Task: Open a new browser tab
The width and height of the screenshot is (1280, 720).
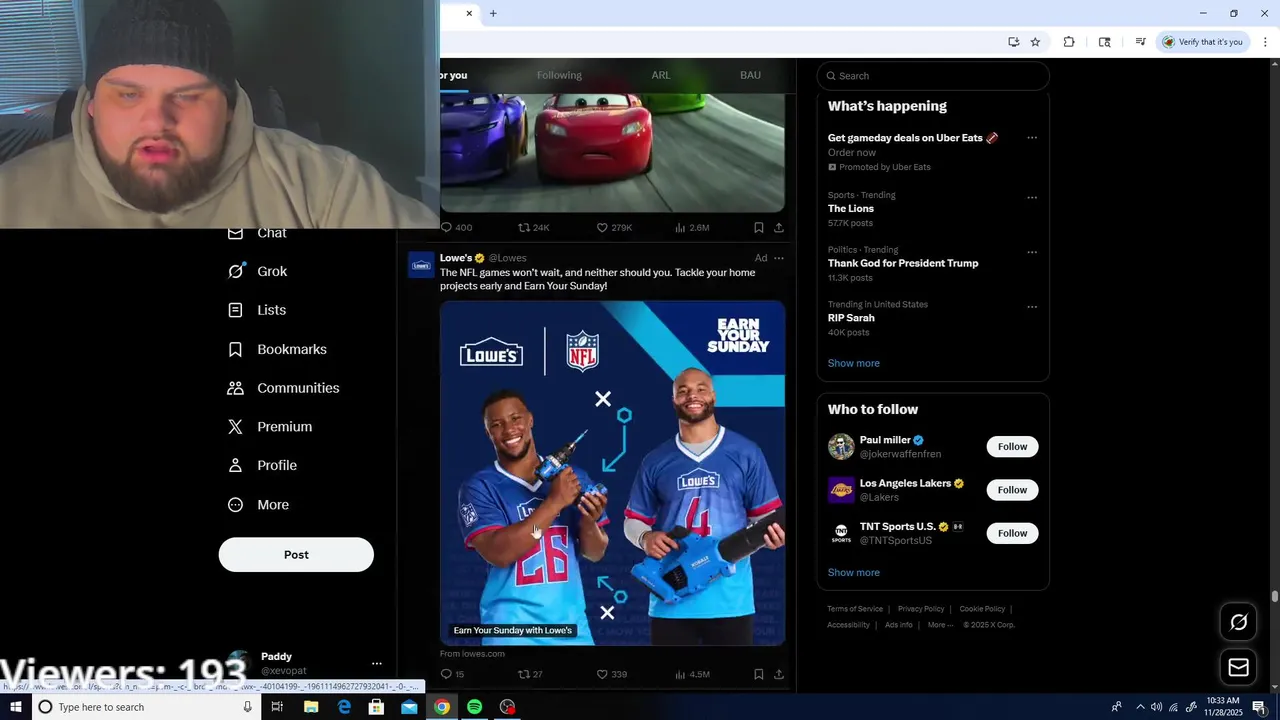Action: [x=493, y=13]
